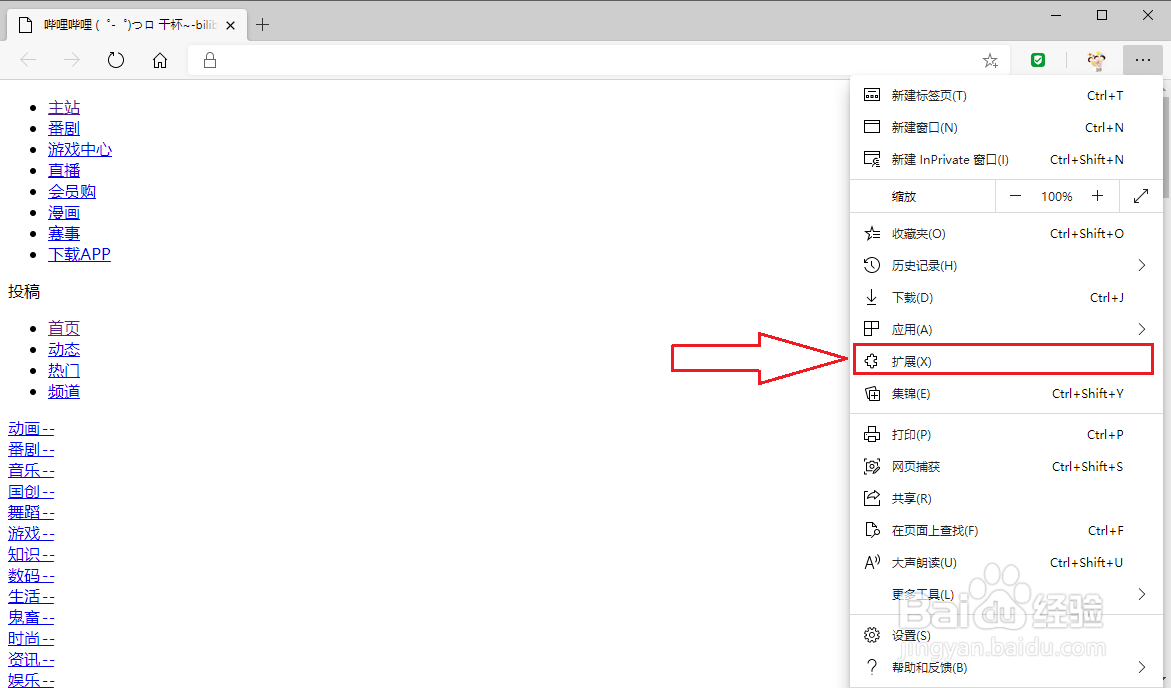Choose 在页面上查找(F) option
Image resolution: width=1171 pixels, height=688 pixels.
(x=1007, y=530)
